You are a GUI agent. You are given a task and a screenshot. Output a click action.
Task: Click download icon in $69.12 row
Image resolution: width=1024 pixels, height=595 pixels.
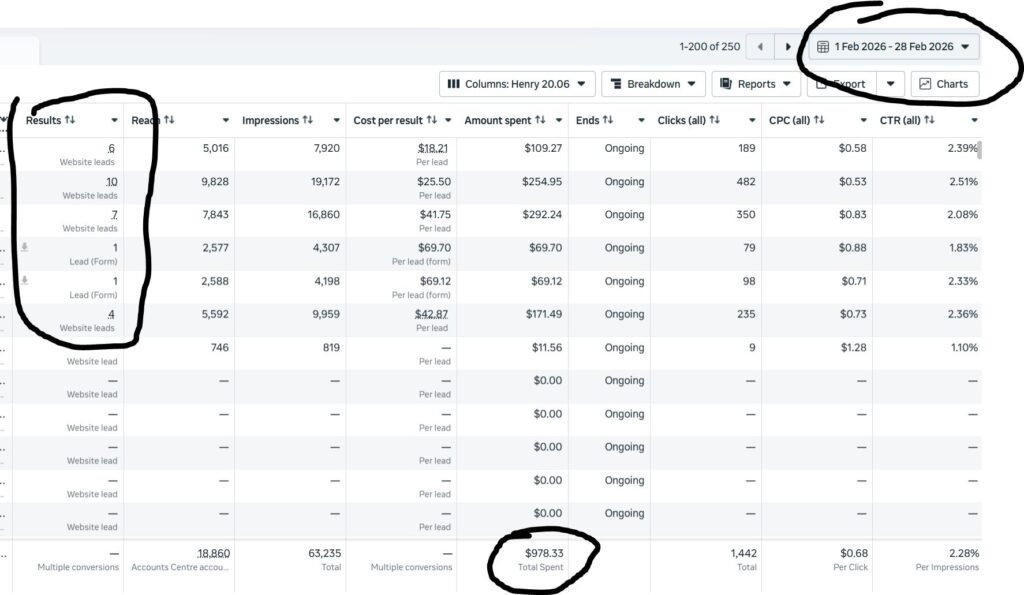pos(25,280)
